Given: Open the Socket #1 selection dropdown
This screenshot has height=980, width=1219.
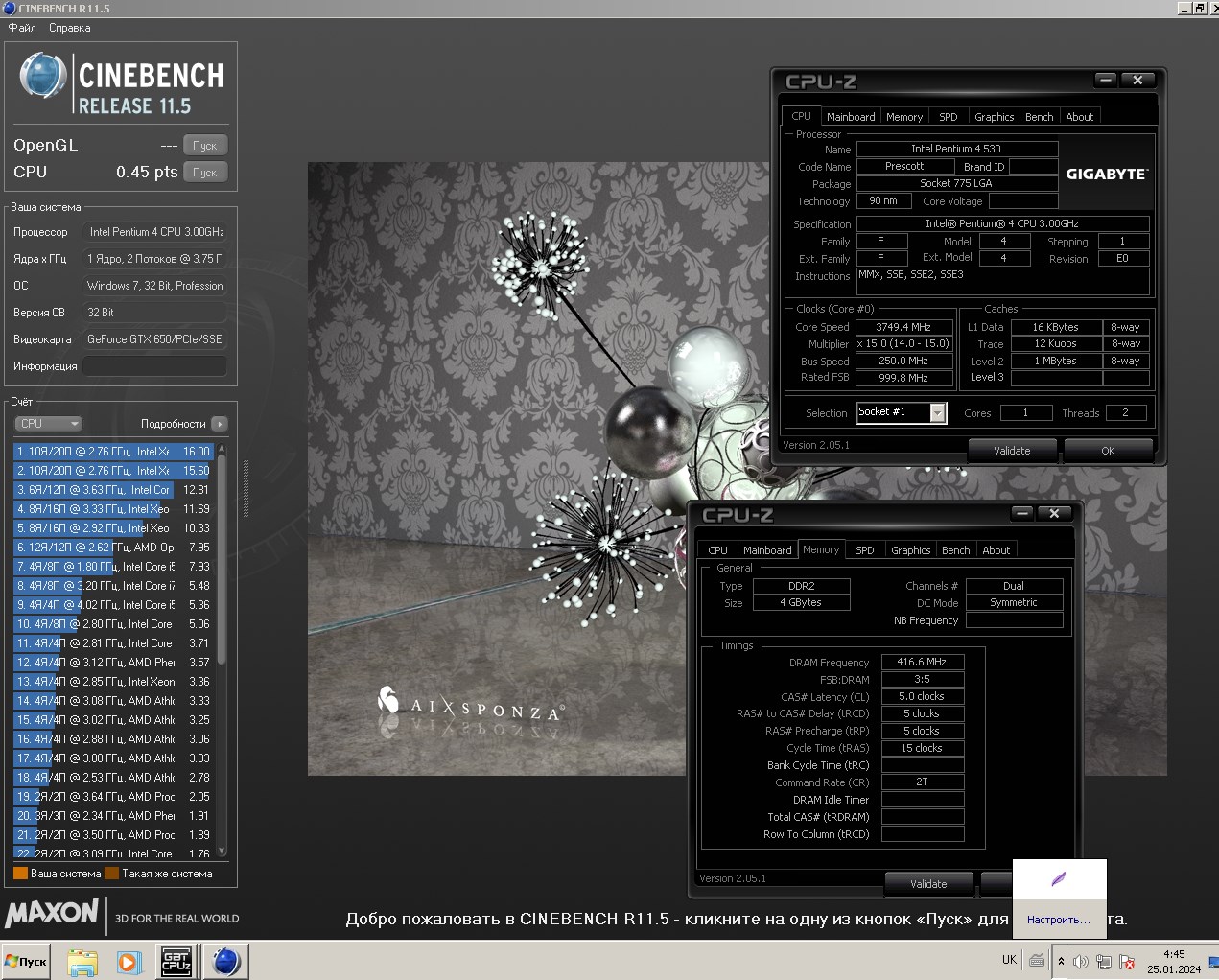Looking at the screenshot, I should pos(902,412).
